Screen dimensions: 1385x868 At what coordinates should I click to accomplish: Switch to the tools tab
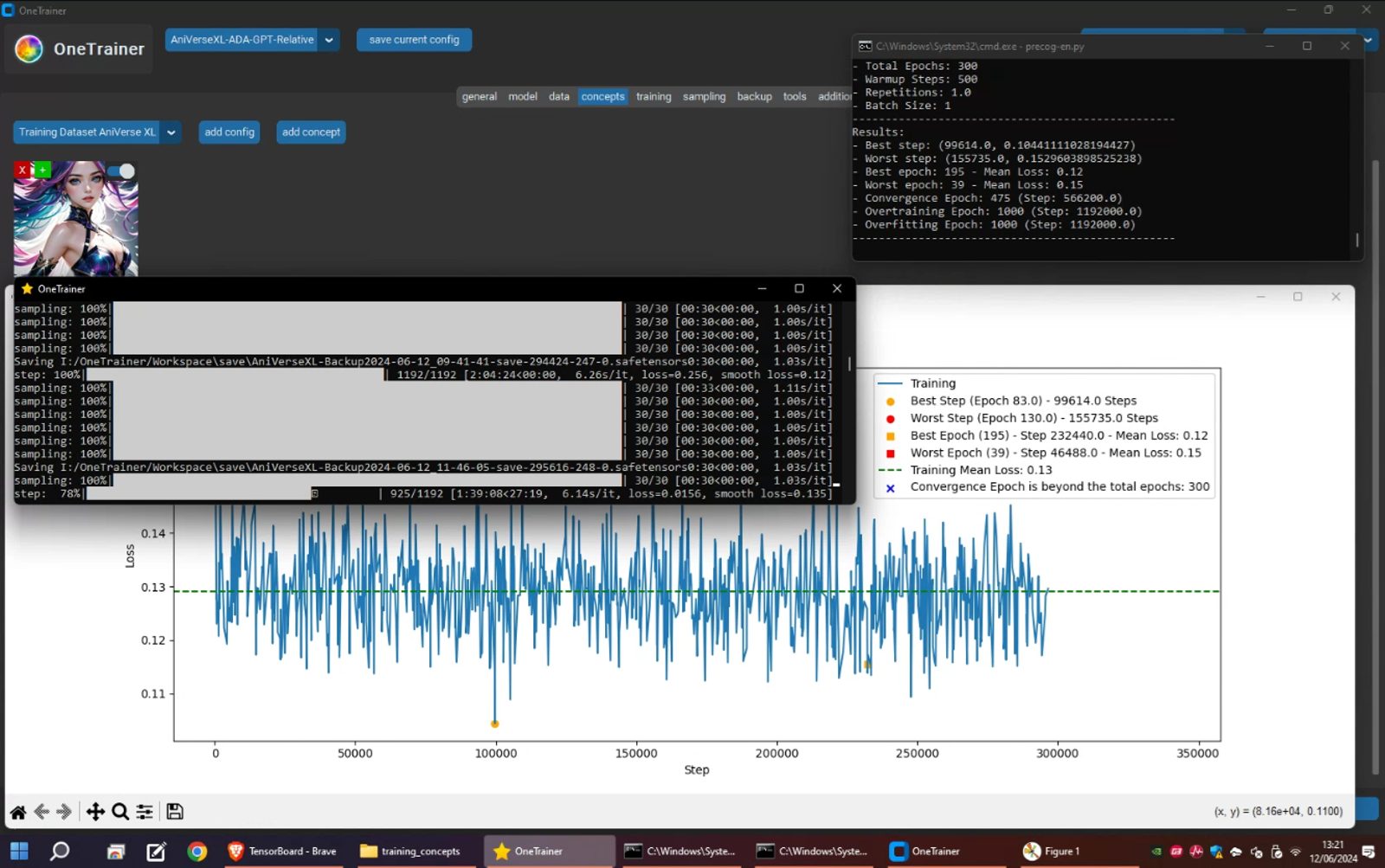tap(795, 97)
